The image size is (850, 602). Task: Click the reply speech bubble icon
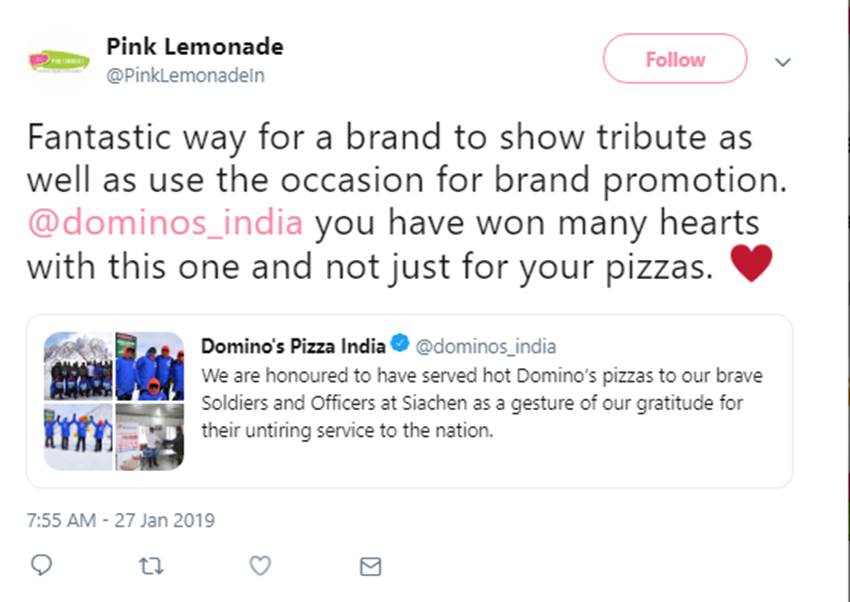[x=41, y=566]
